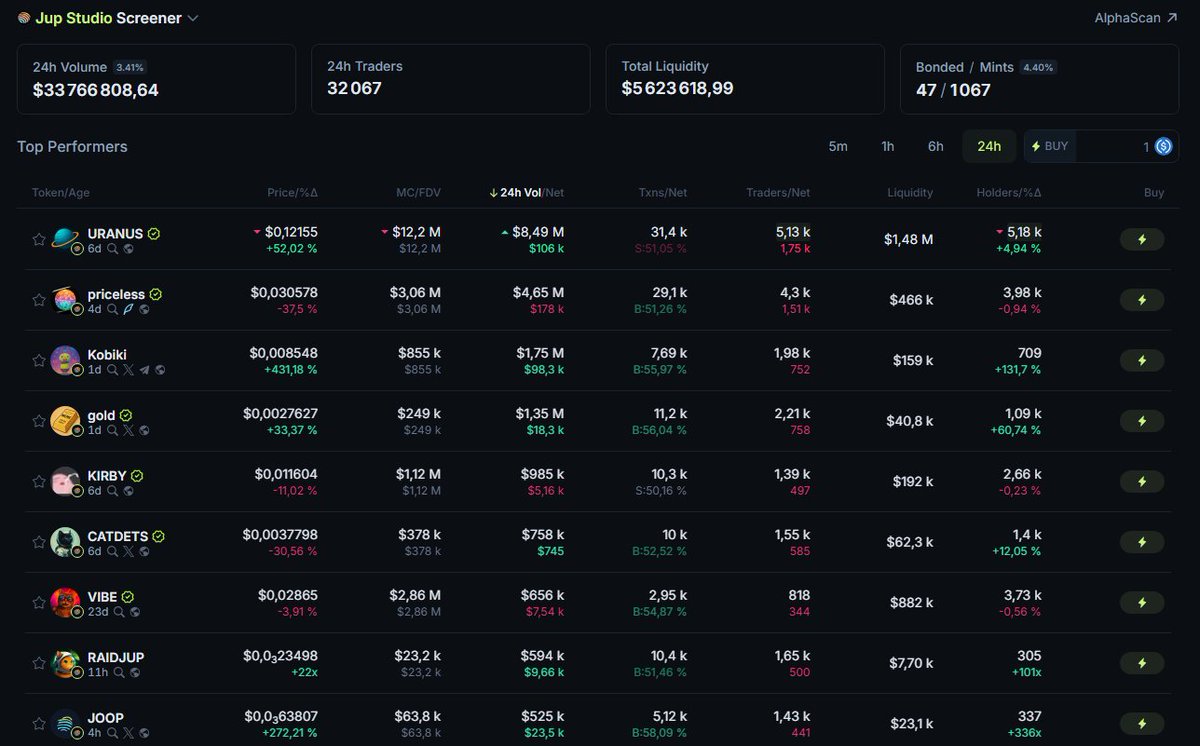Click the USDC currency icon in BUY field
Image resolution: width=1200 pixels, height=746 pixels.
pos(1164,146)
